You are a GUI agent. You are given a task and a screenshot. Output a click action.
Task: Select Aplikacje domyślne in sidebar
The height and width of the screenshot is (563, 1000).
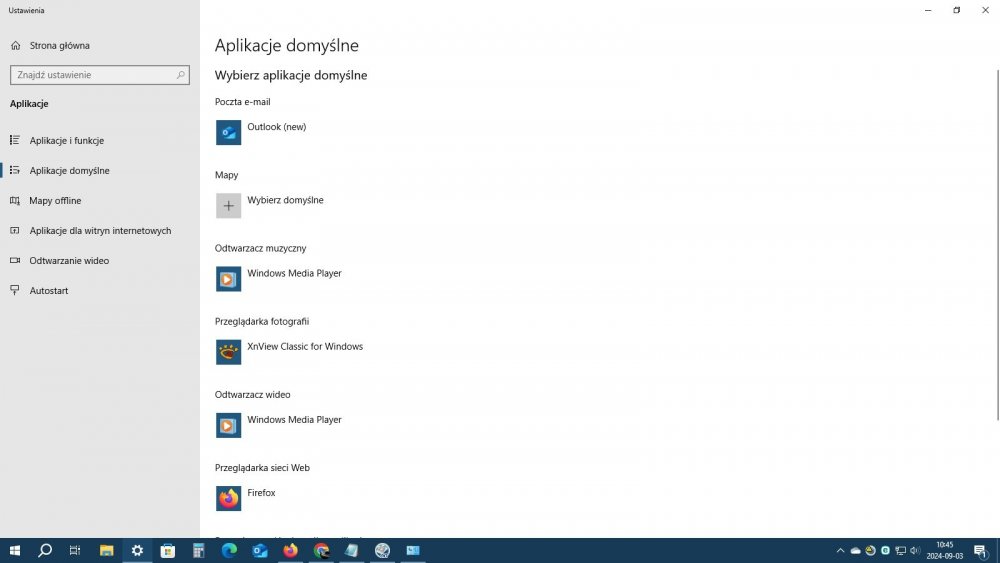click(69, 171)
